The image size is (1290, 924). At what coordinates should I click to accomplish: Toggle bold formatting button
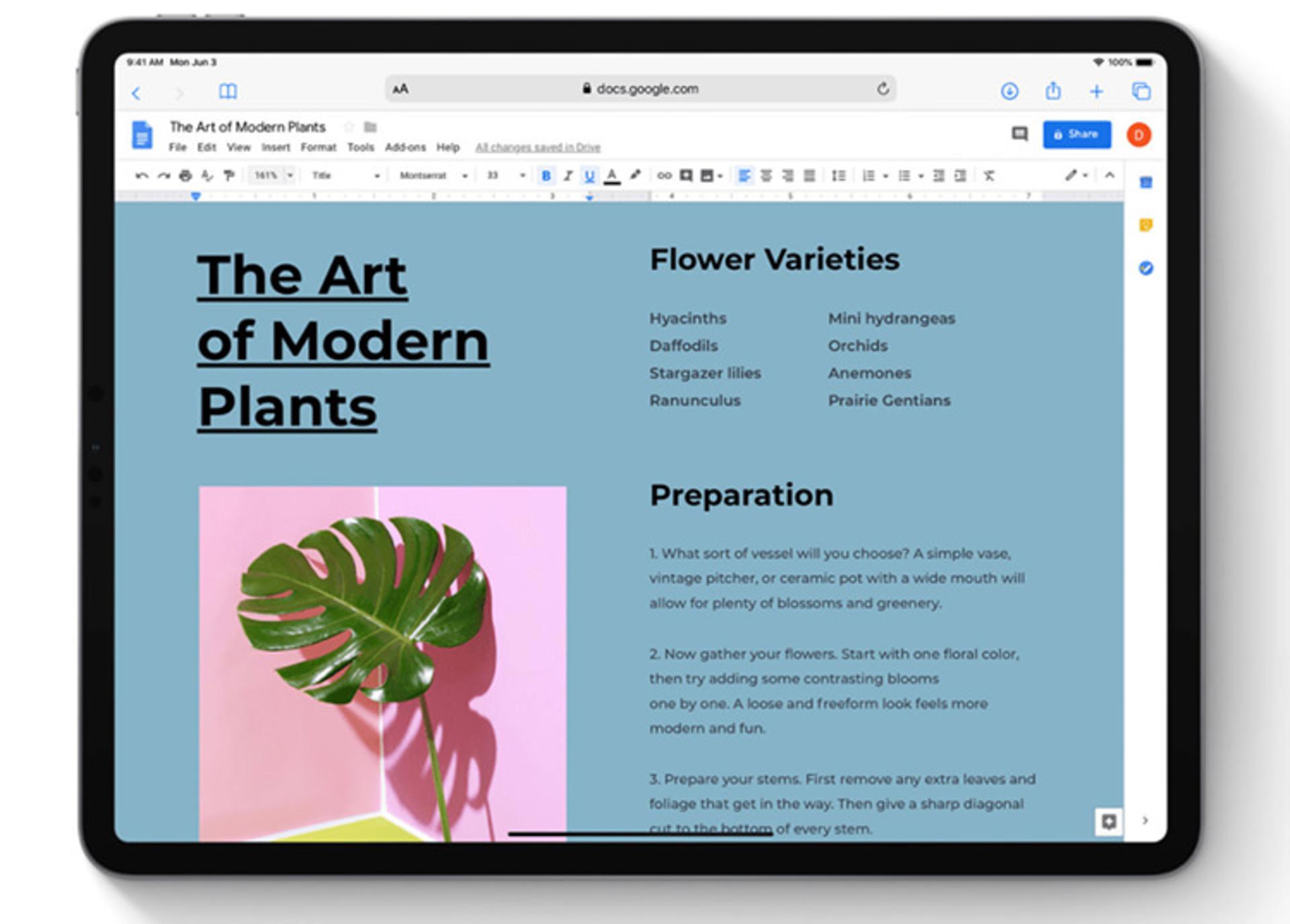coord(546,176)
